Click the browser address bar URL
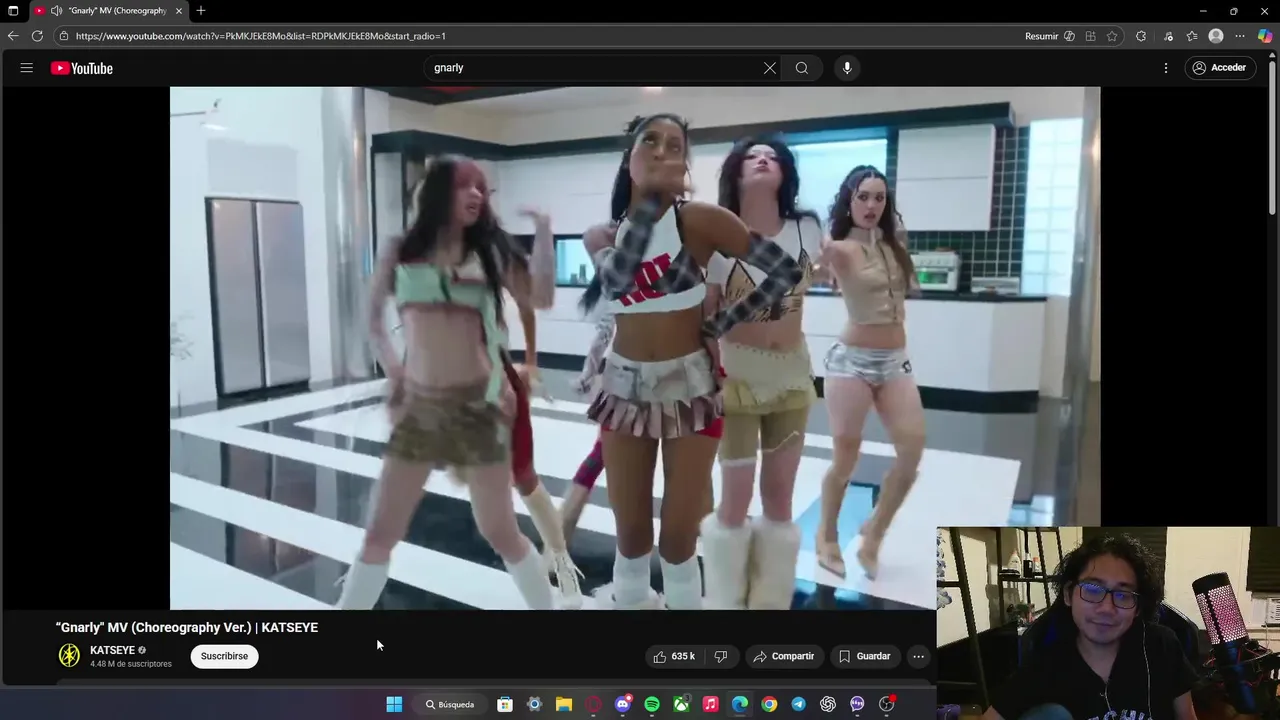 tap(261, 36)
